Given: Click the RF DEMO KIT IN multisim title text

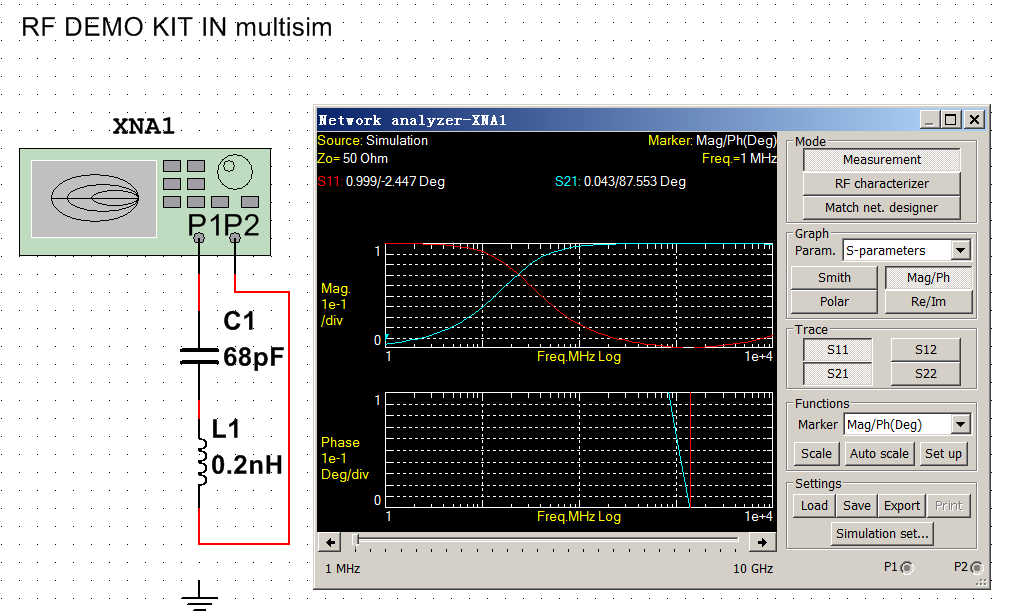Looking at the screenshot, I should (x=176, y=28).
